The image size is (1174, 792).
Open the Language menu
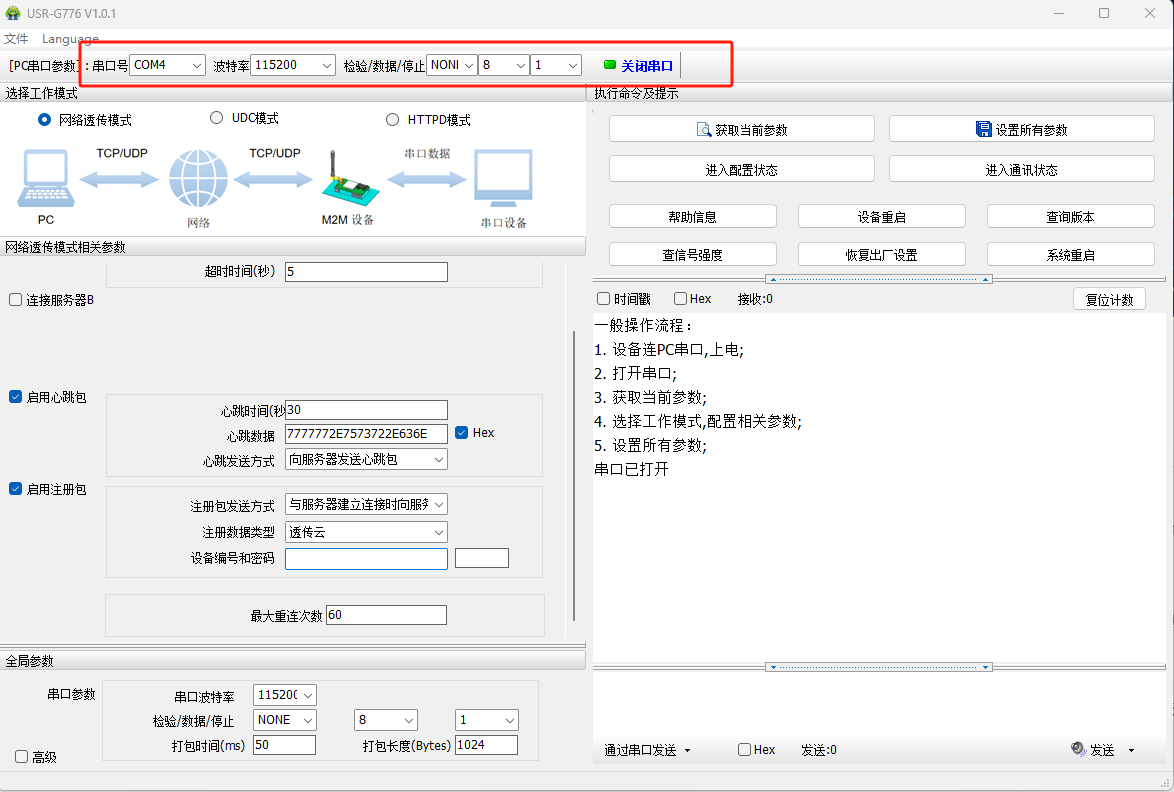pyautogui.click(x=70, y=39)
